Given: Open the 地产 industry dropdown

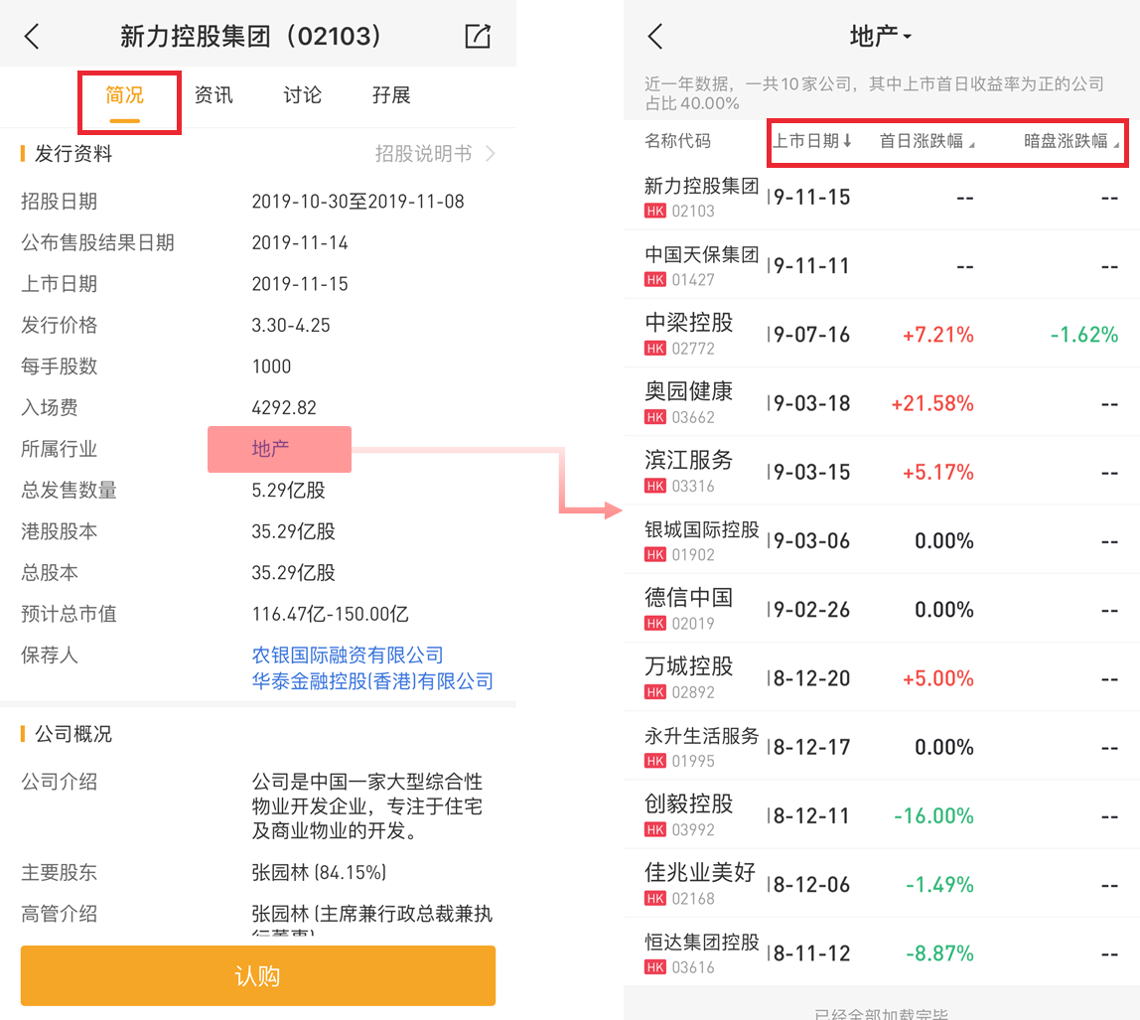Looking at the screenshot, I should (880, 36).
